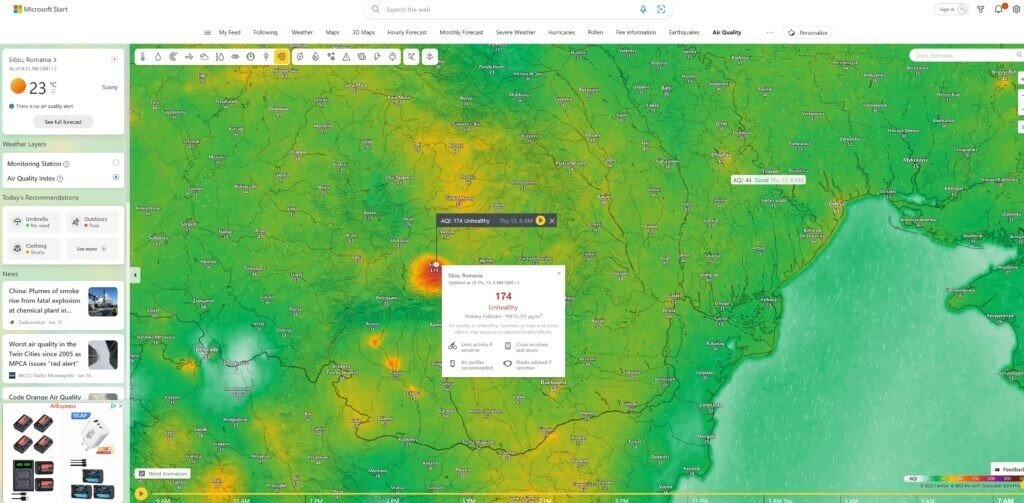Viewport: 1024px width, 503px height.
Task: Click the microphone voice search icon
Action: pos(643,9)
